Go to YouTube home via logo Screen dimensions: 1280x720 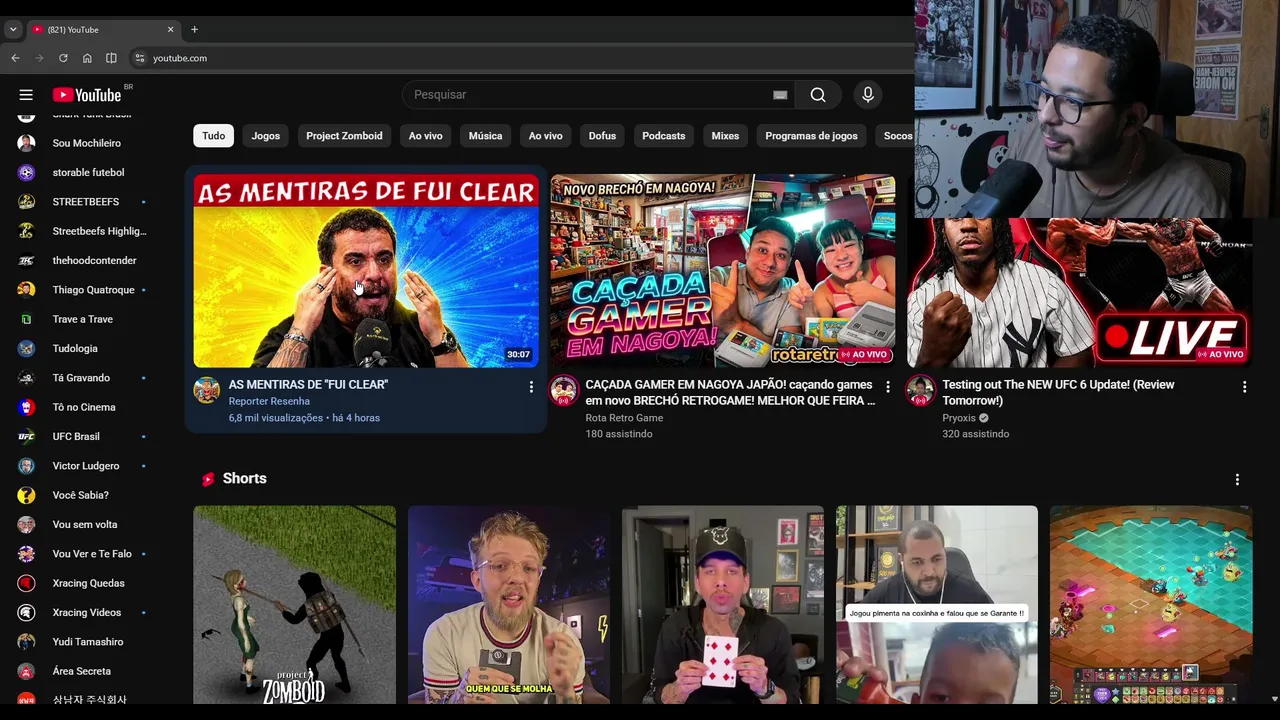tap(87, 95)
